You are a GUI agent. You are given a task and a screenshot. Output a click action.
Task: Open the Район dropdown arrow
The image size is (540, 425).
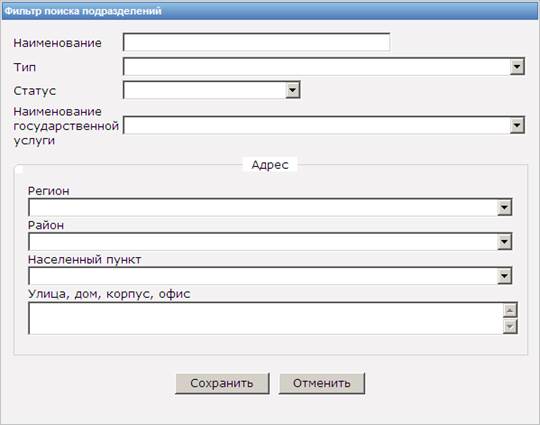[504, 242]
